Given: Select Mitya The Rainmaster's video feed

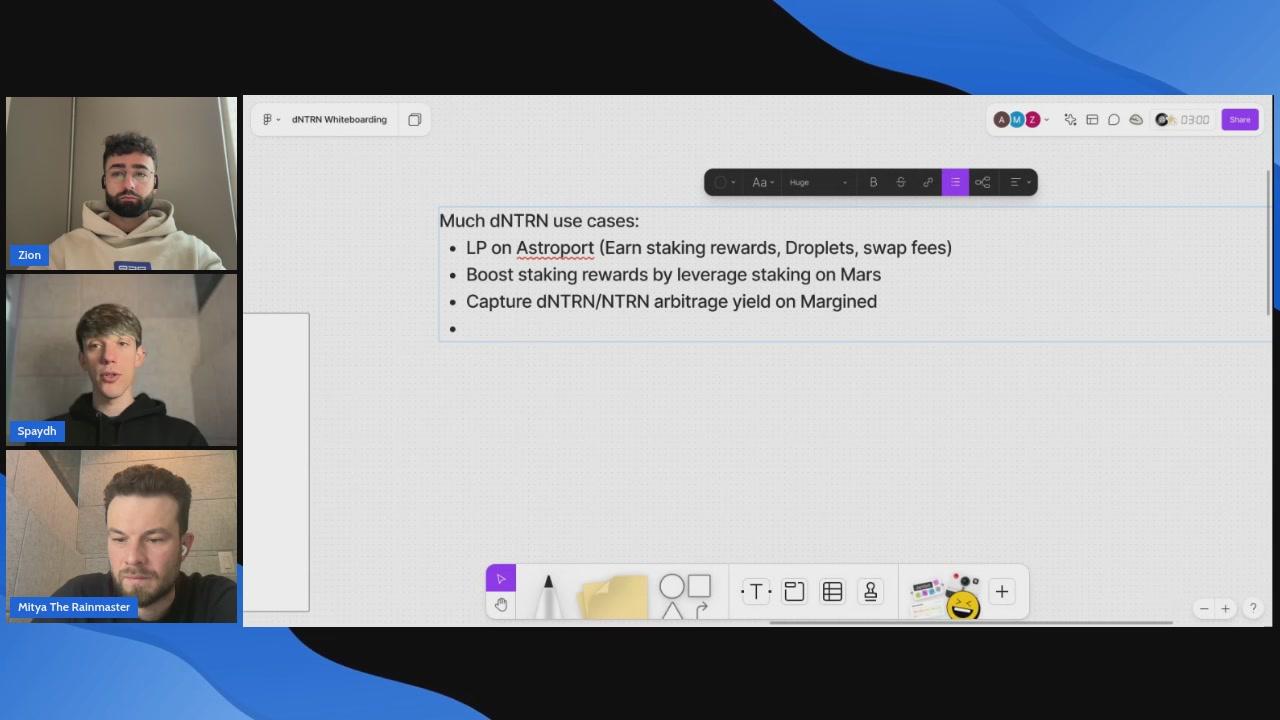Looking at the screenshot, I should coord(121,536).
